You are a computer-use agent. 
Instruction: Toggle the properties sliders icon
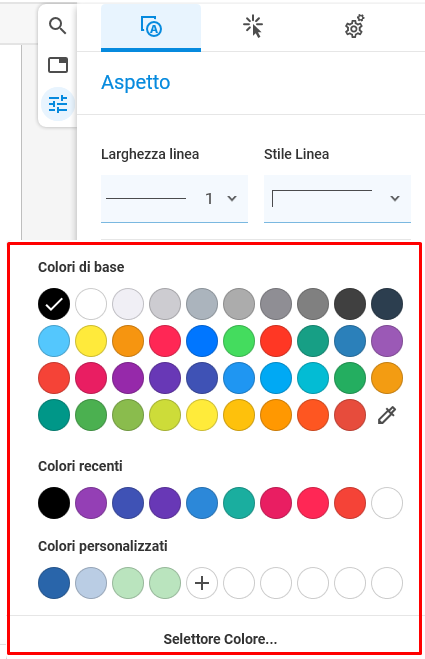click(58, 104)
